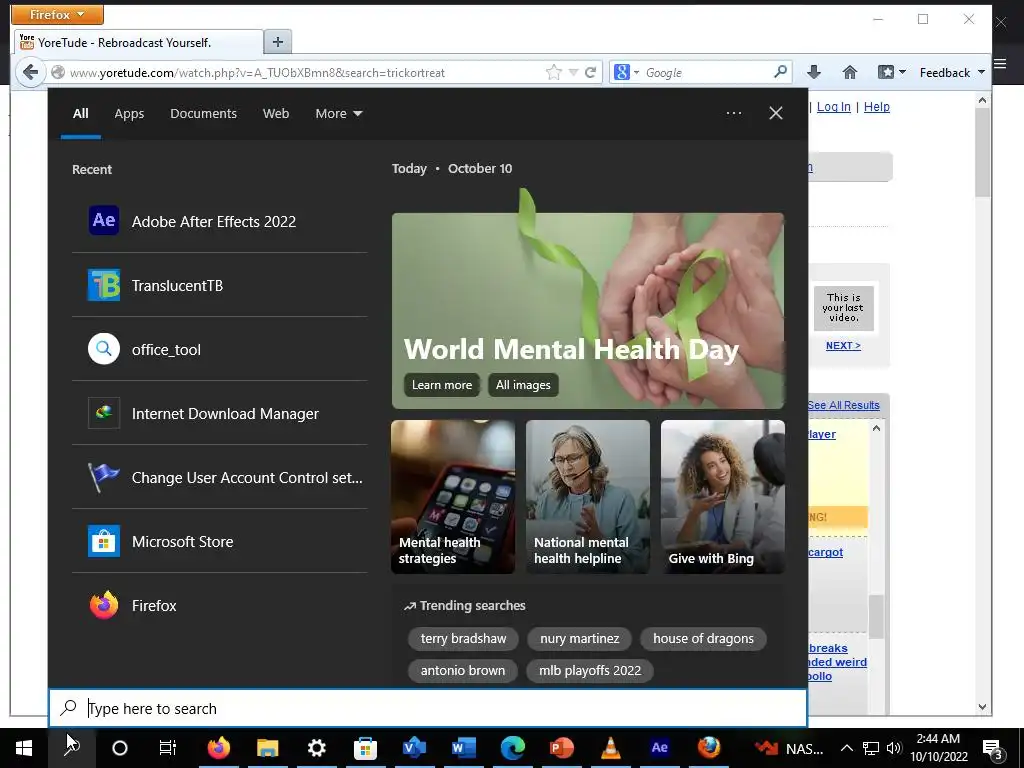Go back in the Firefox window

click(x=30, y=72)
